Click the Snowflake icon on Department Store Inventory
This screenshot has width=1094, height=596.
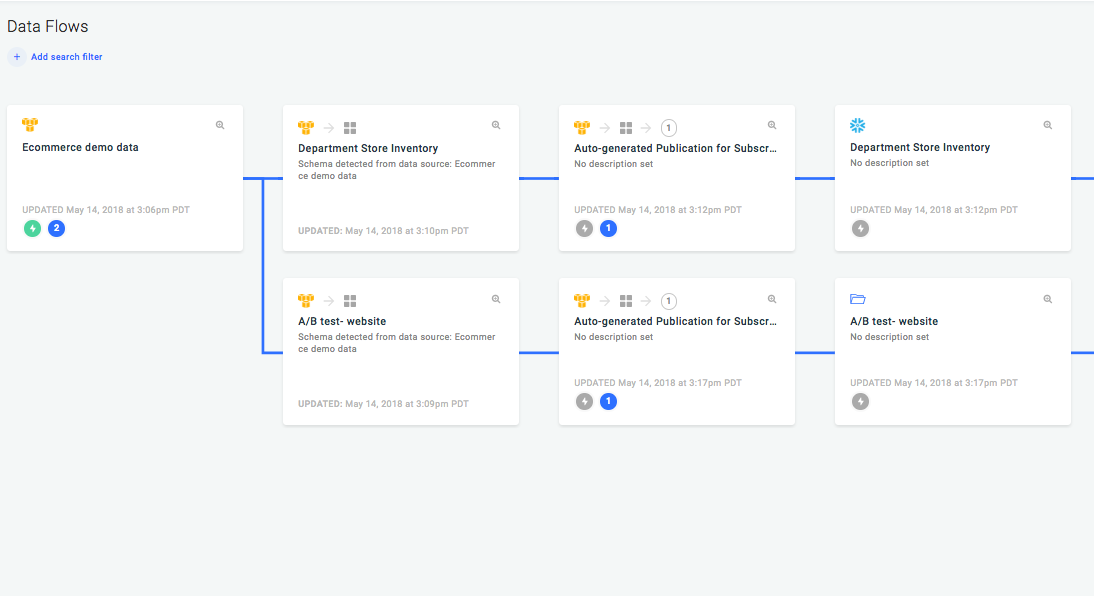857,126
